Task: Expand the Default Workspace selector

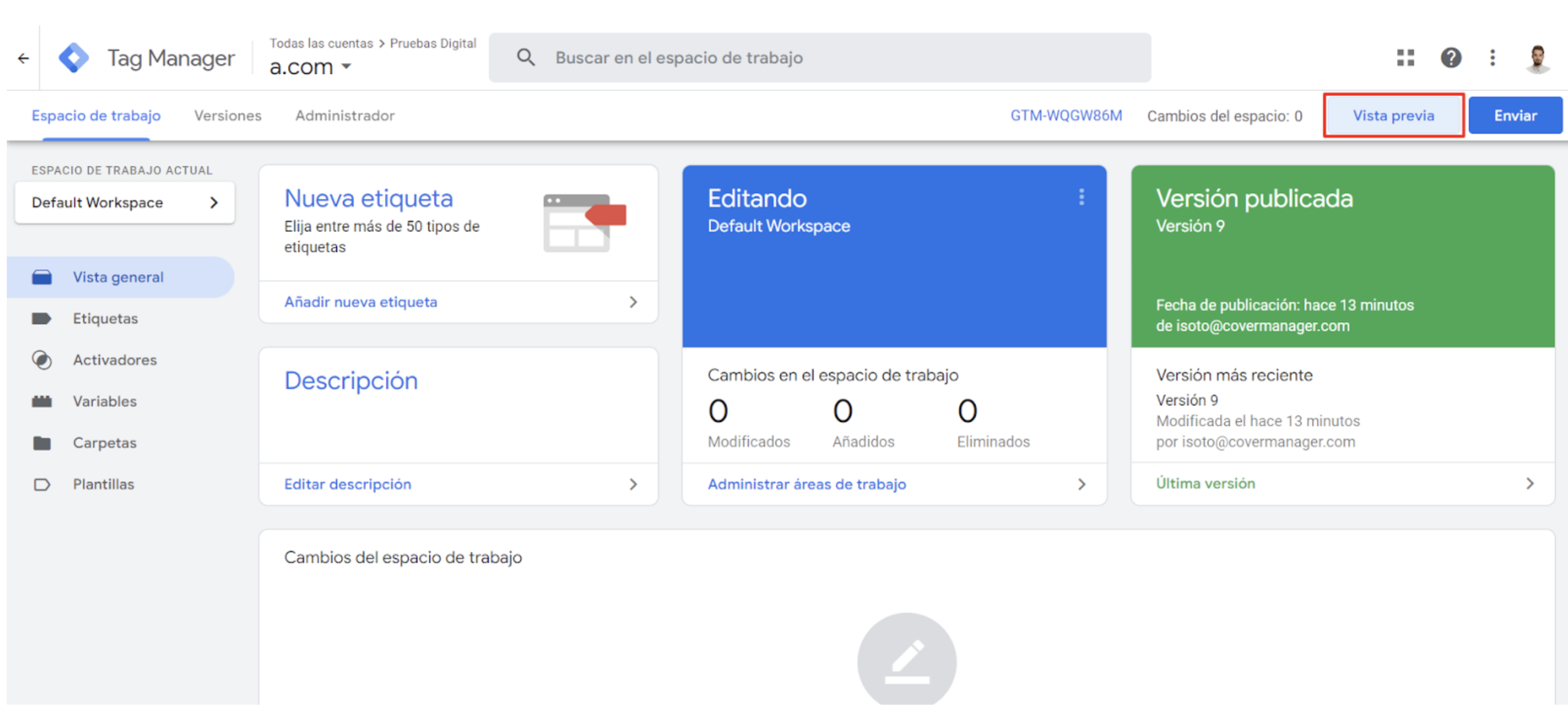Action: (125, 203)
